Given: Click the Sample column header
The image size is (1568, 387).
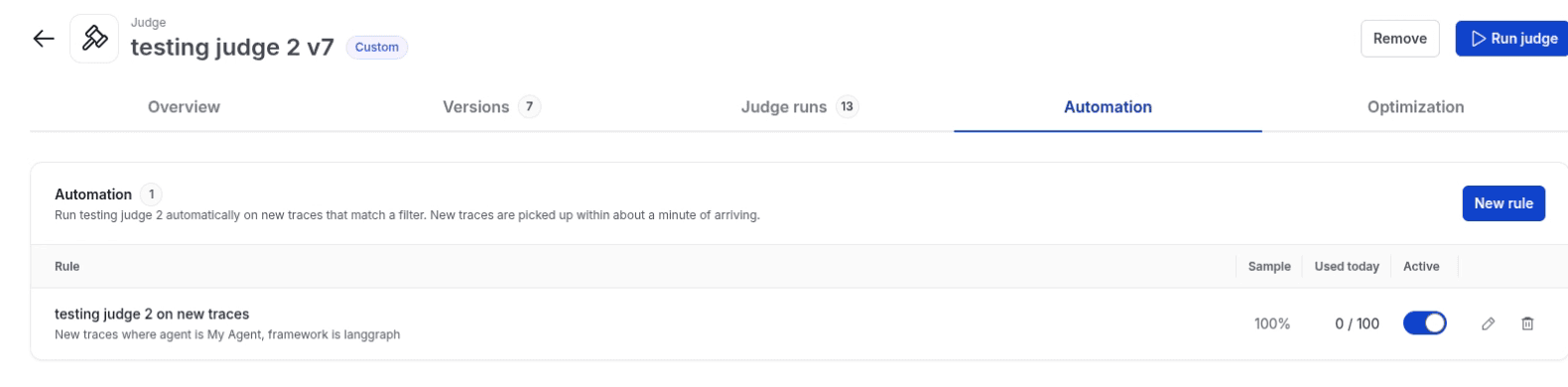Looking at the screenshot, I should click(1269, 266).
